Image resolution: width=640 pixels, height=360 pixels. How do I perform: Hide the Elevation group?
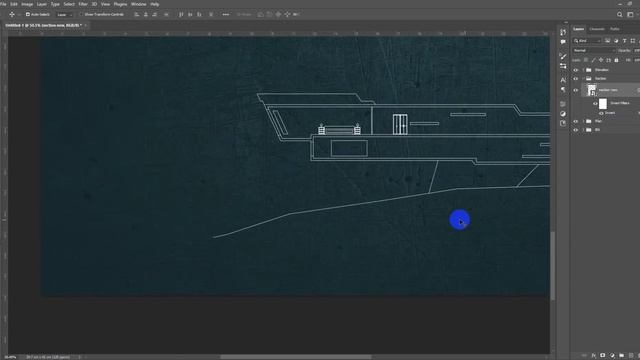pos(576,70)
